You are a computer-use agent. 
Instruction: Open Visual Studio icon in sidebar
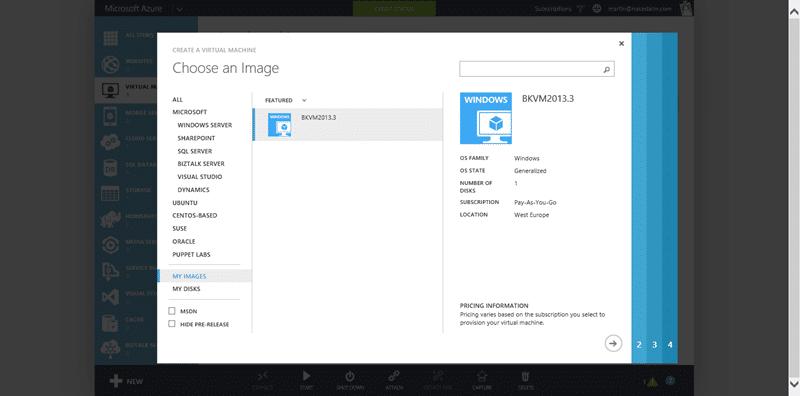(110, 297)
